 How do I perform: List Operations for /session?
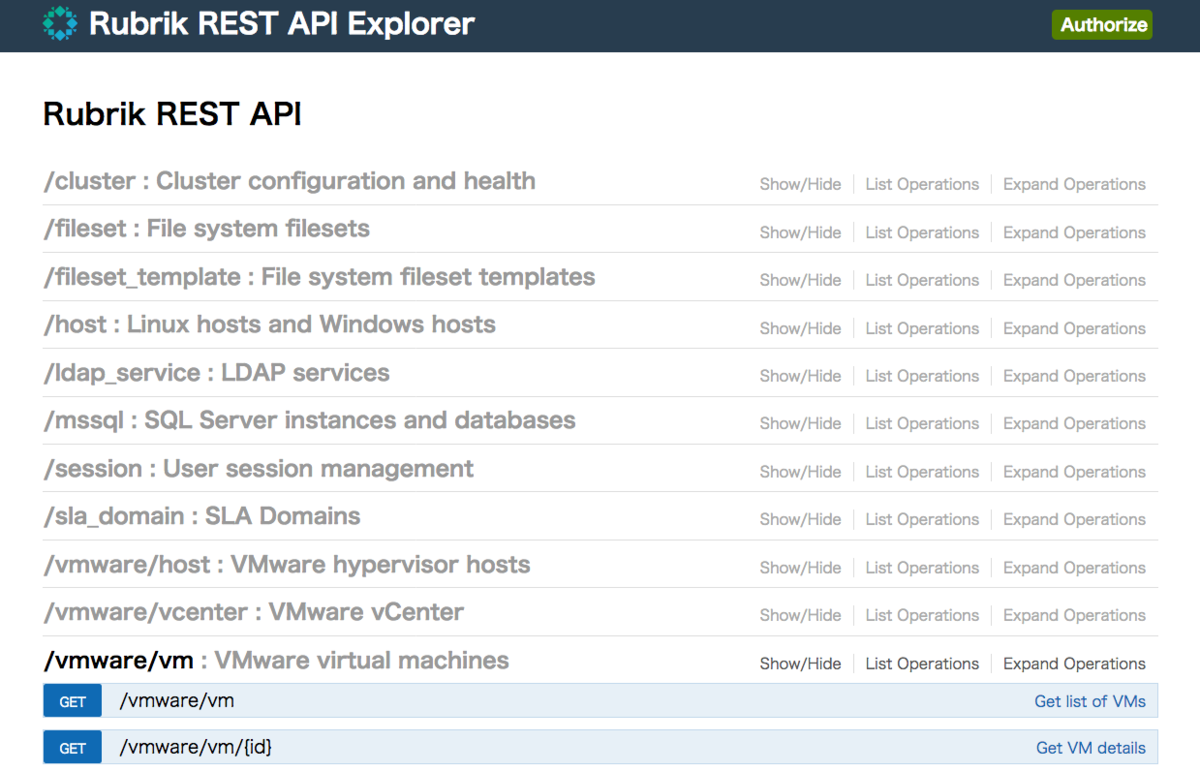922,471
